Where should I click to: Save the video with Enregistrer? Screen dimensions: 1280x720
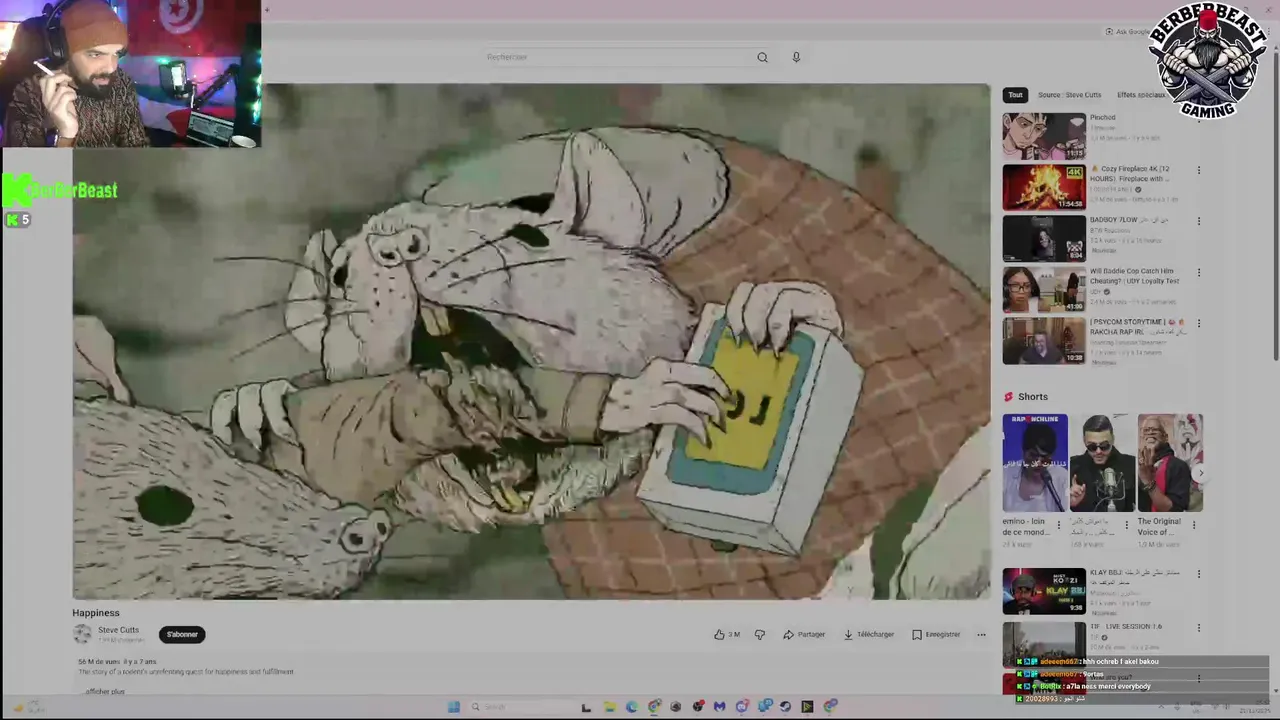pos(936,634)
